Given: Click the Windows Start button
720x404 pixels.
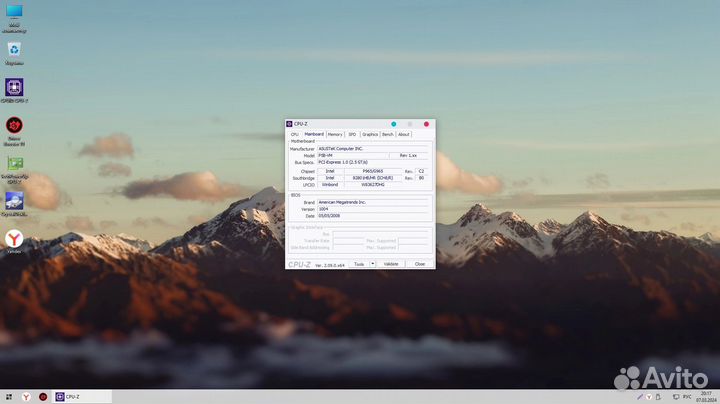Looking at the screenshot, I should pos(9,397).
